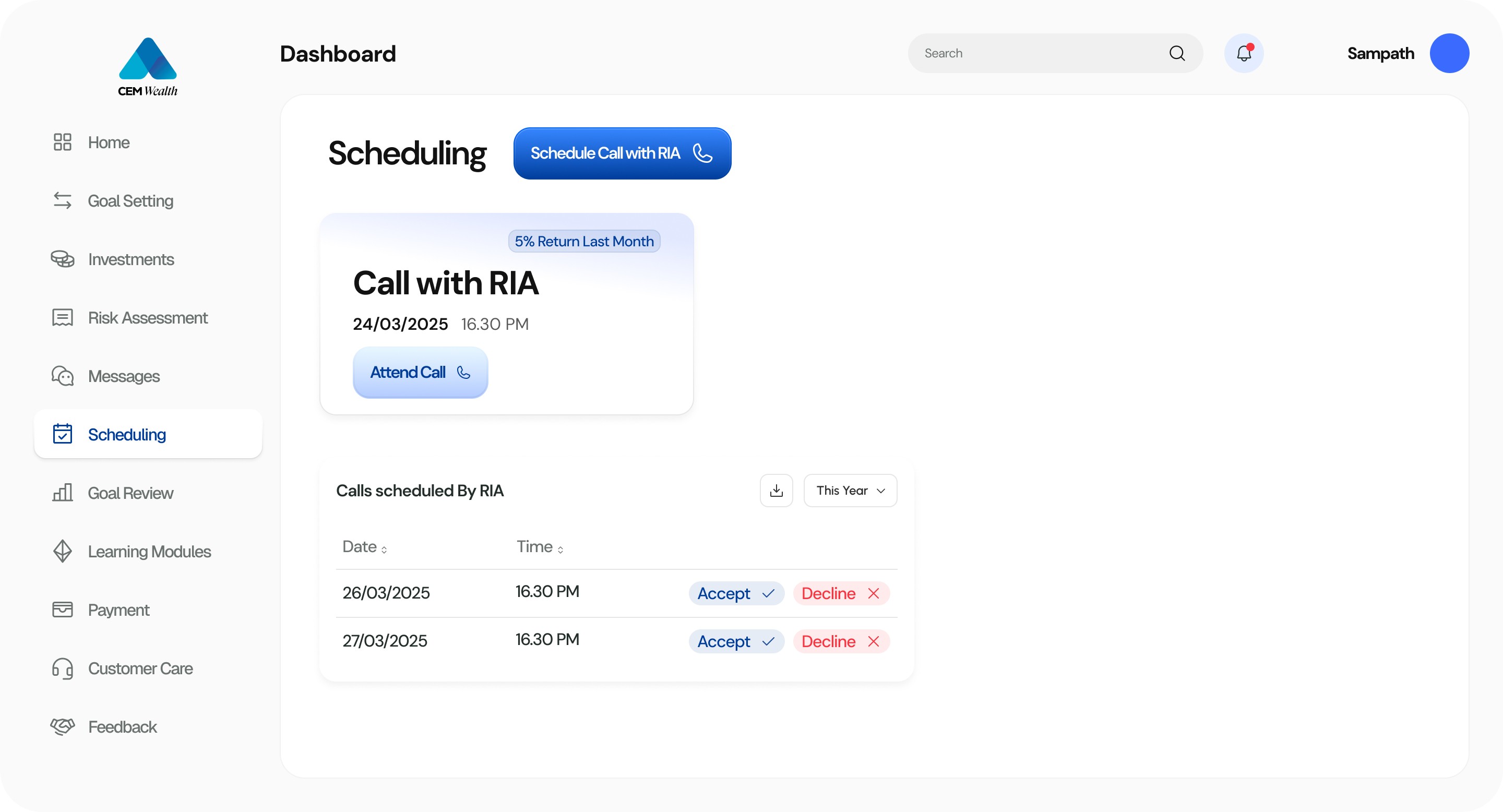Open the This Year dropdown
The image size is (1503, 812).
click(x=850, y=491)
